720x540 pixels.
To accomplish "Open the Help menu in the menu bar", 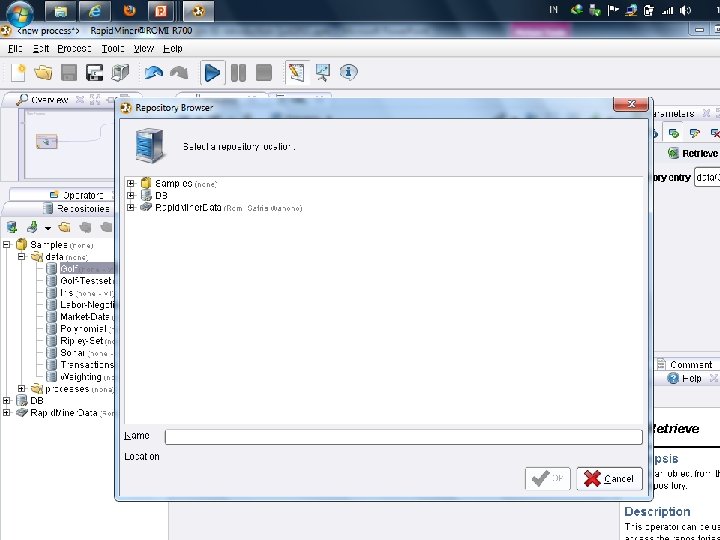I will tap(173, 49).
